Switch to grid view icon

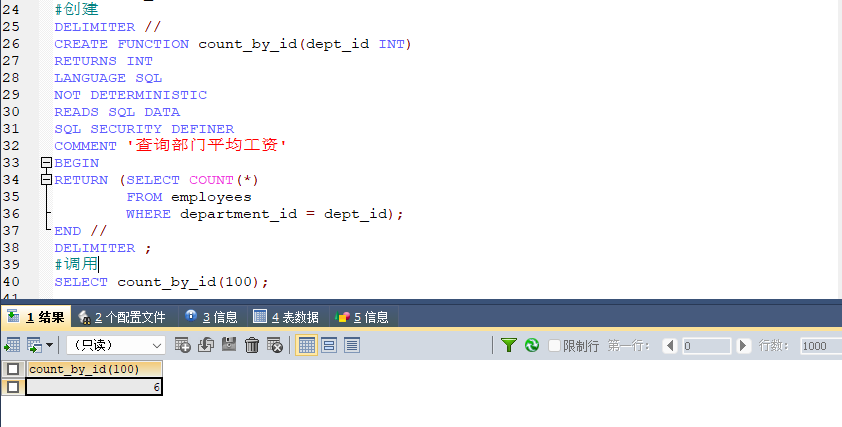(307, 345)
